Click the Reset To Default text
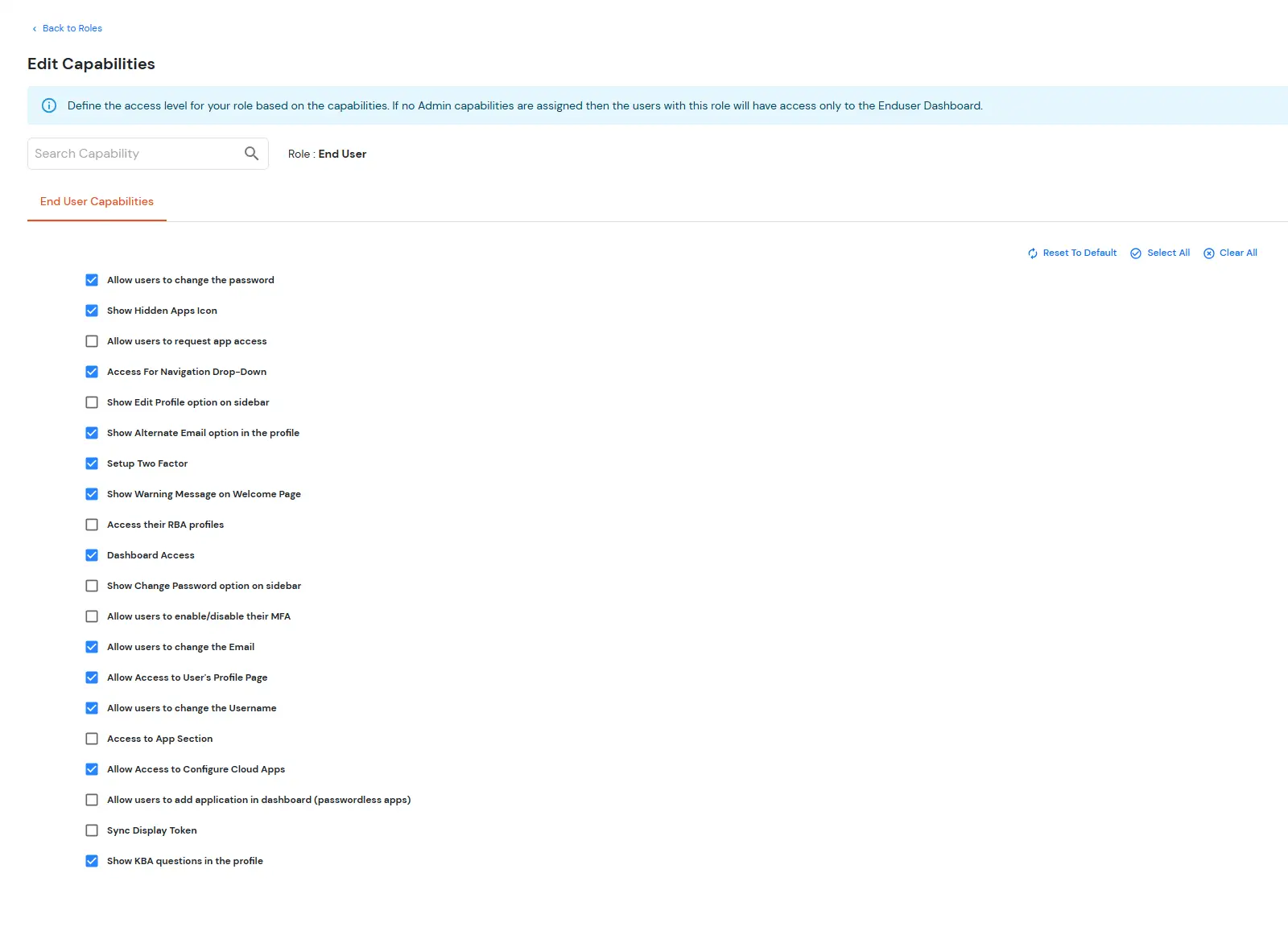The width and height of the screenshot is (1288, 939). coord(1080,253)
